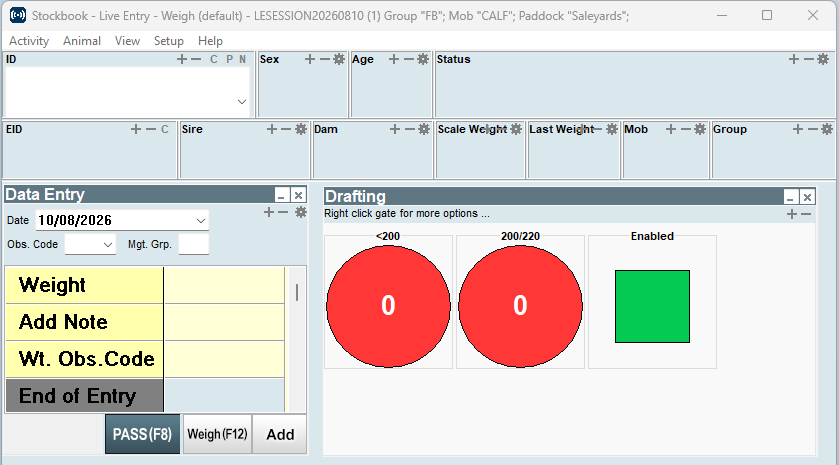The height and width of the screenshot is (465, 839).
Task: Click the Add Note value cell
Action: tap(224, 322)
